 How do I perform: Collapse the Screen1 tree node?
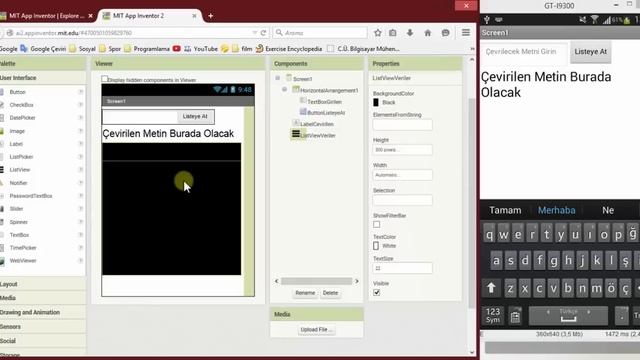coord(278,78)
